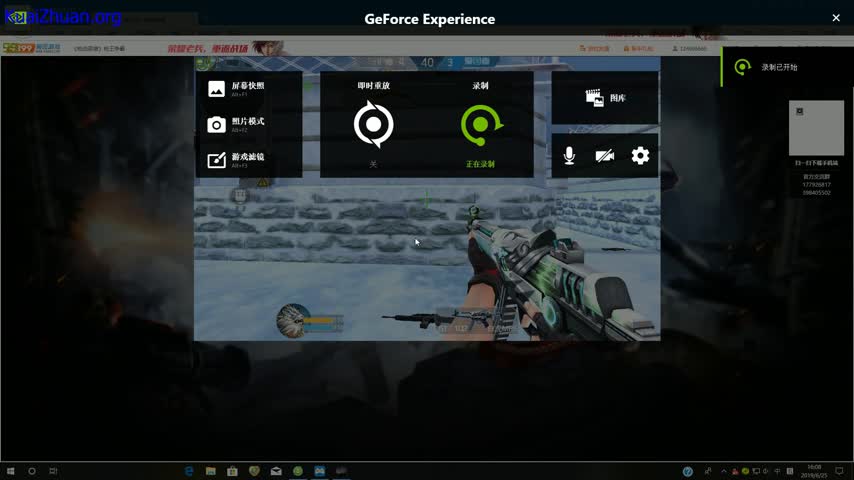Click the taskbar clock
The width and height of the screenshot is (854, 480).
[814, 471]
